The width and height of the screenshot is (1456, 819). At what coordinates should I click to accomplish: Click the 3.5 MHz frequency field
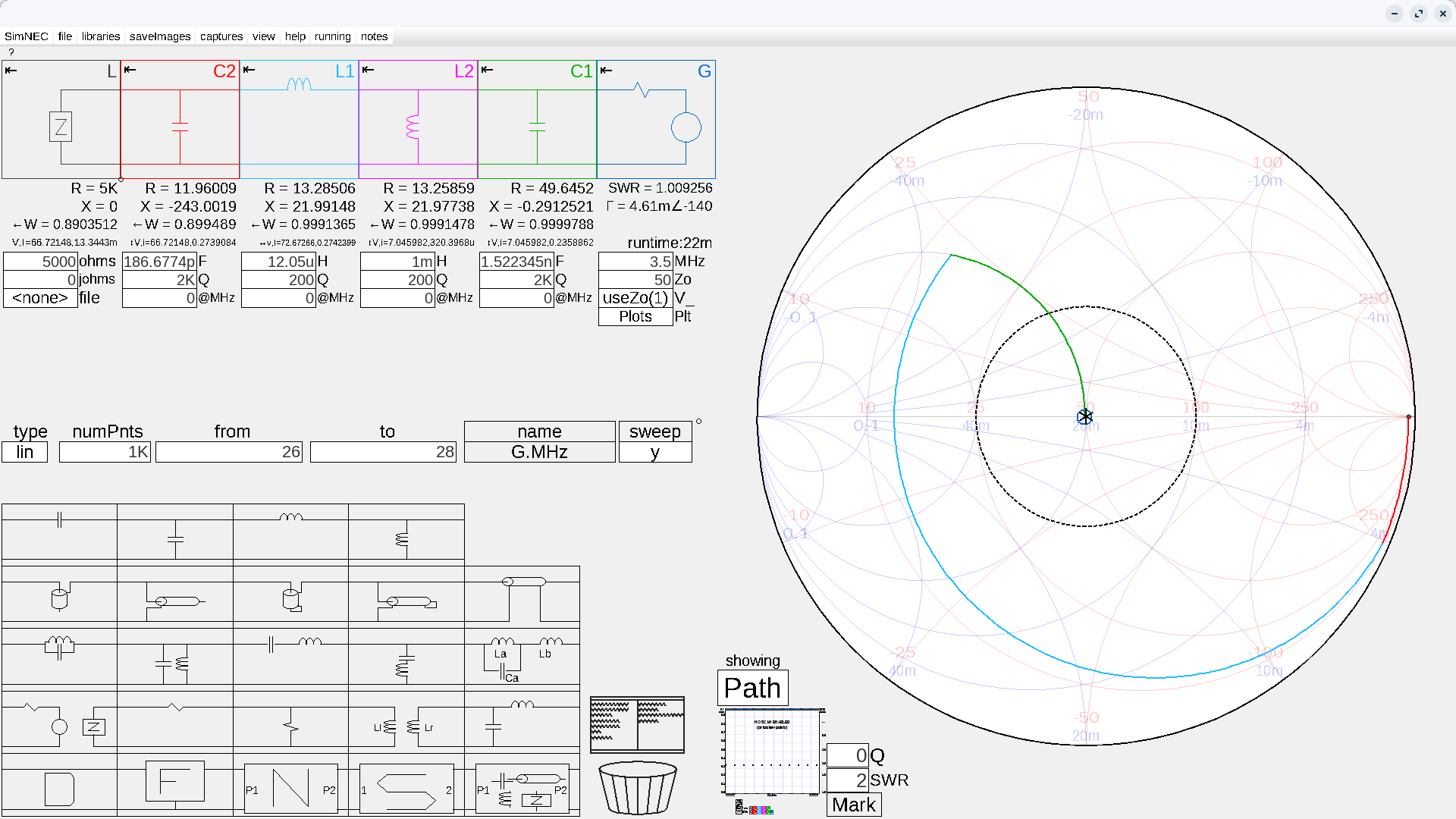[635, 262]
